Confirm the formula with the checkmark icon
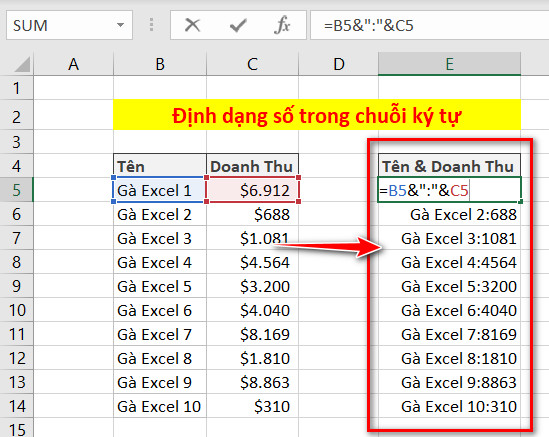 [238, 25]
